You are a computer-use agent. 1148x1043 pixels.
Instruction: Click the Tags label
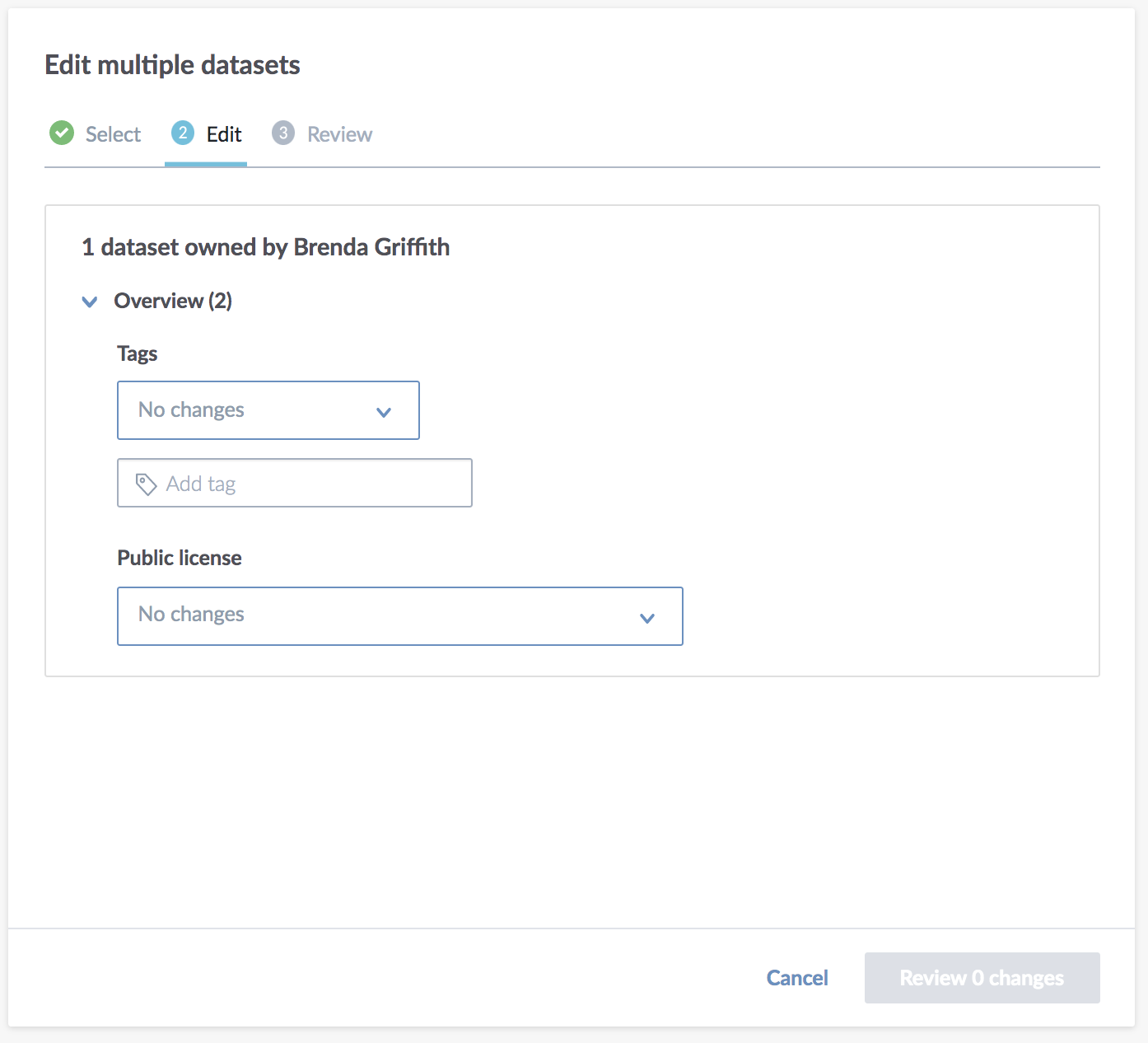point(138,353)
